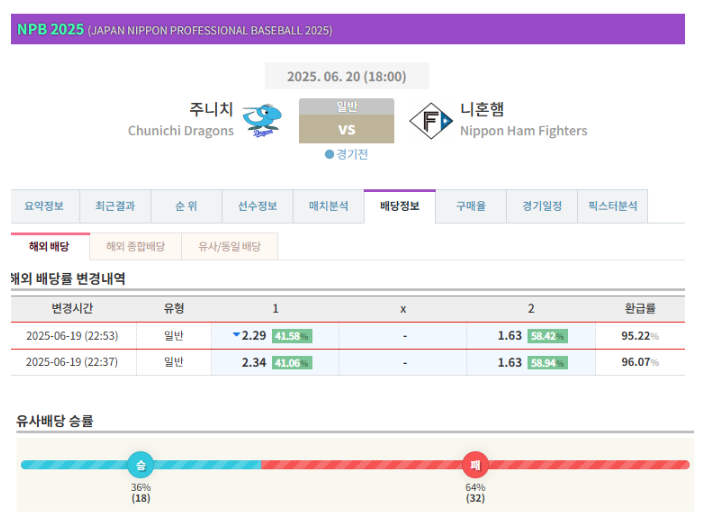Click the 95.22% payout rate
Screen dimensions: 711x531
click(x=640, y=336)
